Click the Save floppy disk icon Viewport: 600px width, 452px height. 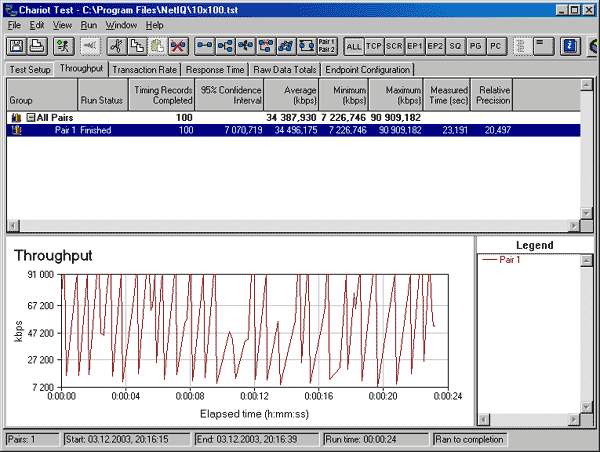16,46
